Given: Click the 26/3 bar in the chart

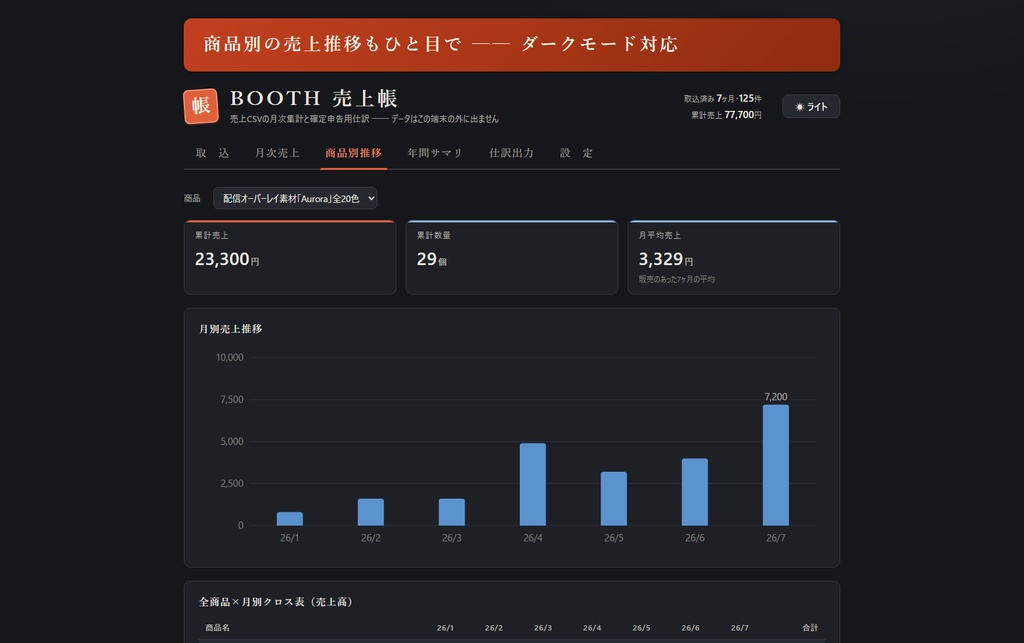Looking at the screenshot, I should [x=452, y=512].
